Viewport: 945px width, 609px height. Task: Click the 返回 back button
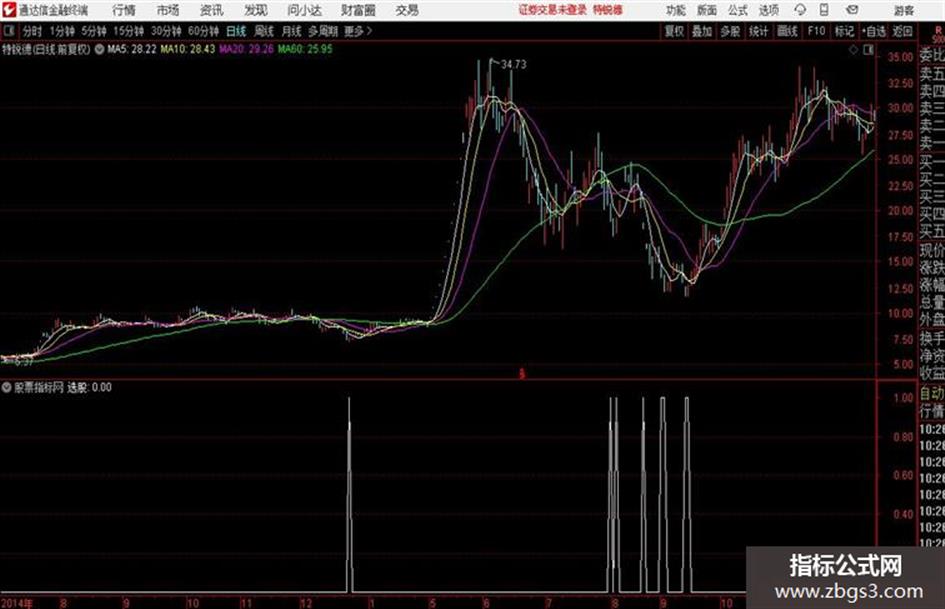point(902,31)
